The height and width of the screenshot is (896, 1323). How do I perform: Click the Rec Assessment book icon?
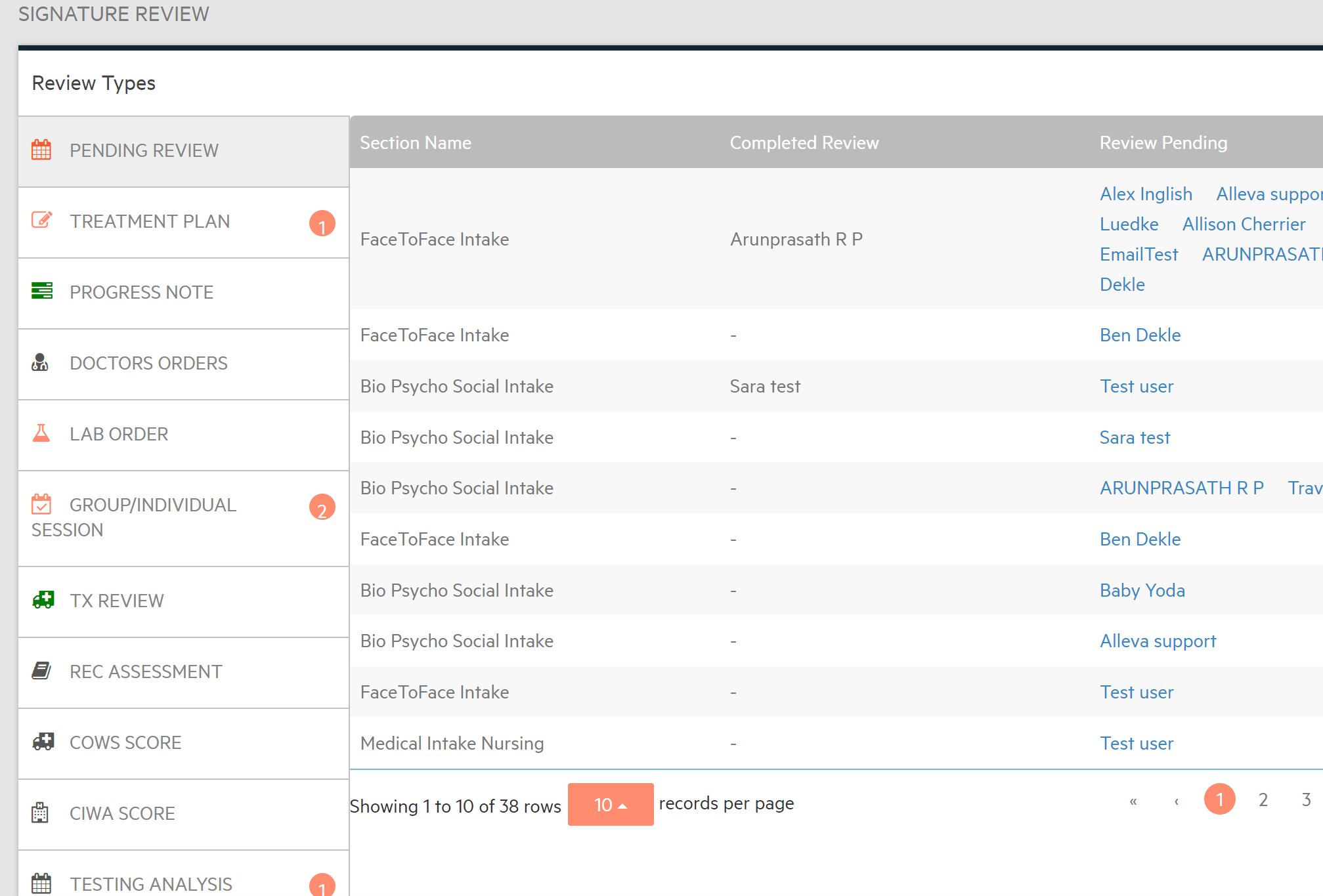click(41, 671)
